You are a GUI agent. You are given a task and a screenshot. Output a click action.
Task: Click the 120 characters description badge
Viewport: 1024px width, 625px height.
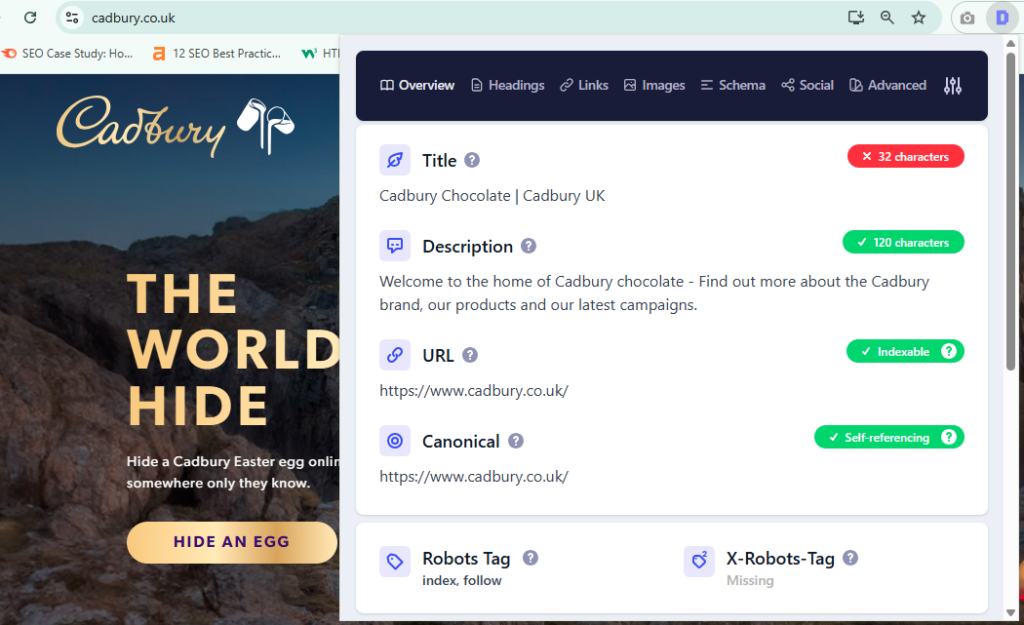coord(903,242)
